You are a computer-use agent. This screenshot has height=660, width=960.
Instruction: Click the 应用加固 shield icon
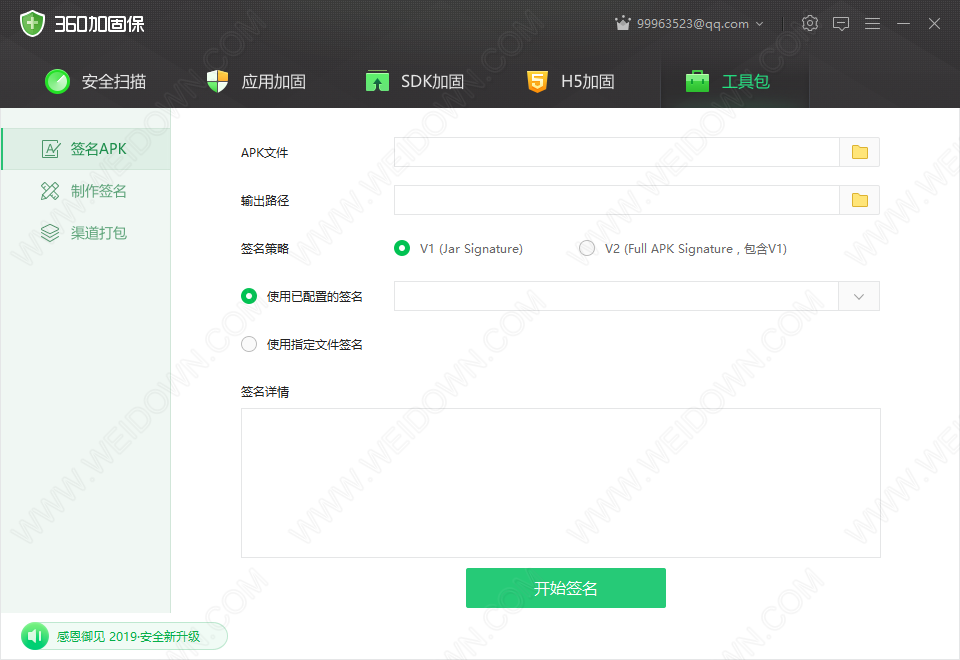[x=217, y=81]
